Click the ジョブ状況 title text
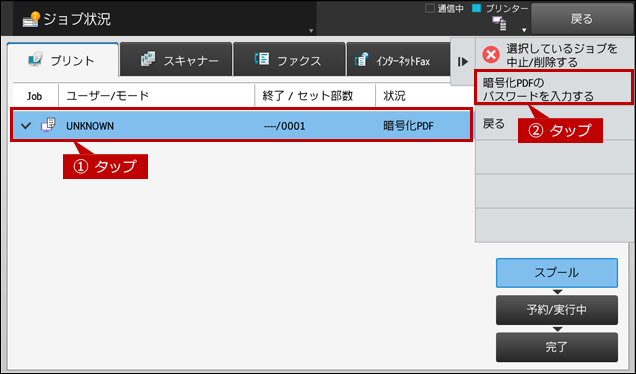Viewport: 636px width, 374px height. (x=77, y=19)
